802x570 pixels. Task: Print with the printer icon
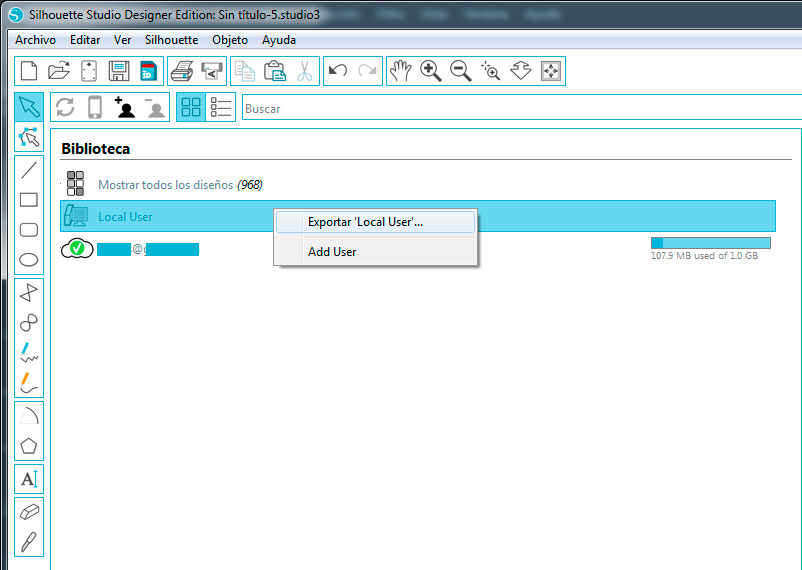click(182, 71)
